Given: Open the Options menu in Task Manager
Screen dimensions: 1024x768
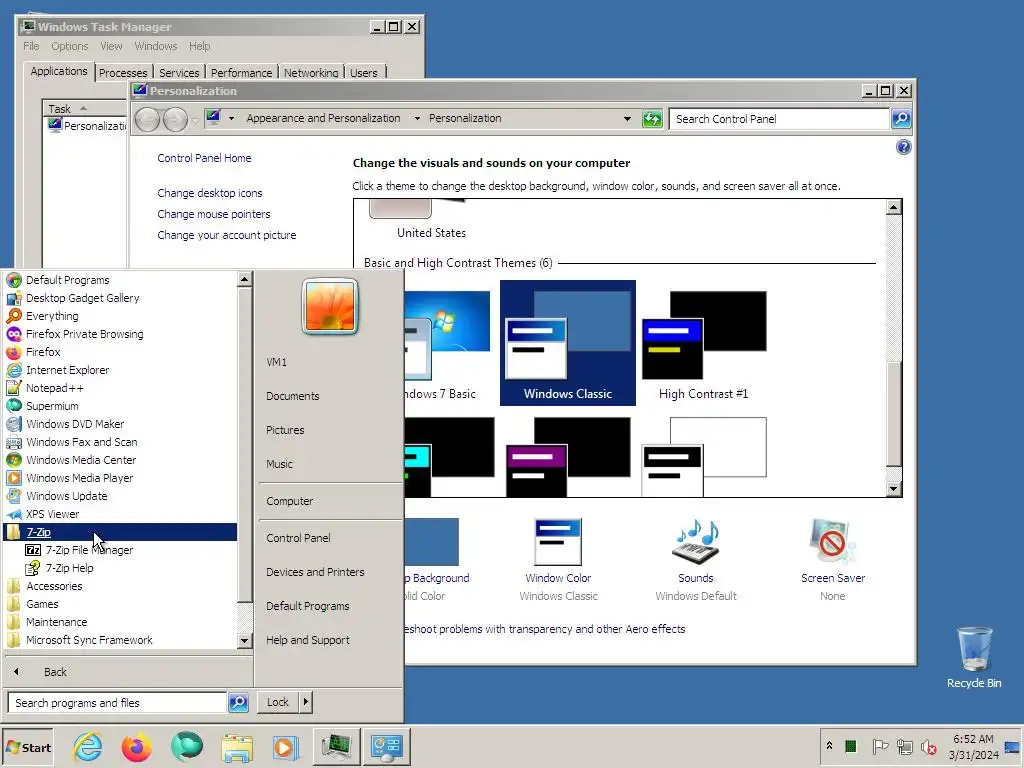Looking at the screenshot, I should click(x=69, y=46).
